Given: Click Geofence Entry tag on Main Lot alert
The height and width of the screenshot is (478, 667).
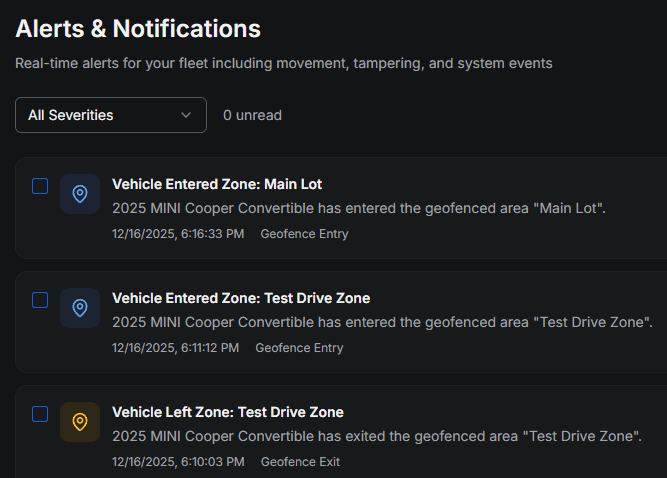Looking at the screenshot, I should click(304, 234).
